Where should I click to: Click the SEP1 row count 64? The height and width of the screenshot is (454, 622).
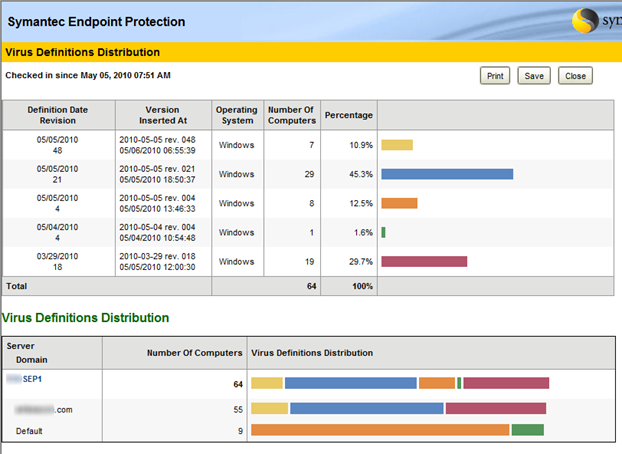[x=238, y=384]
